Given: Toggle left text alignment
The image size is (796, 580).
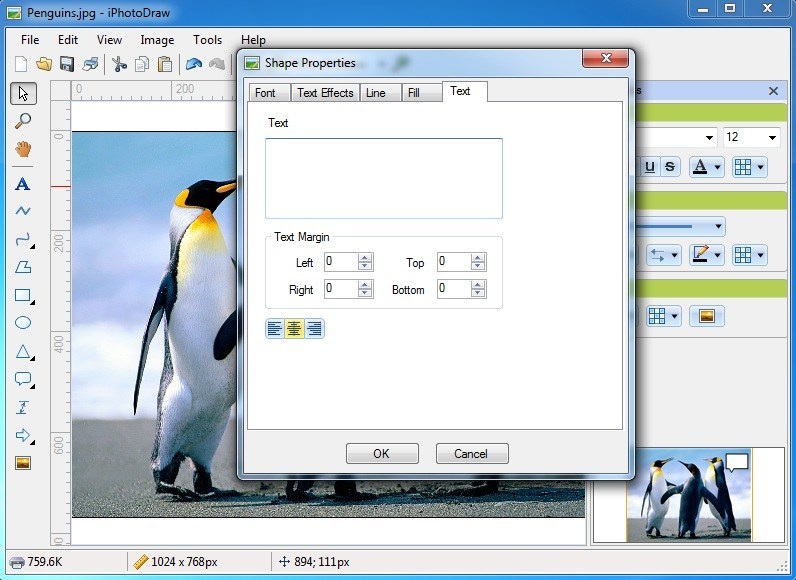Looking at the screenshot, I should 275,329.
